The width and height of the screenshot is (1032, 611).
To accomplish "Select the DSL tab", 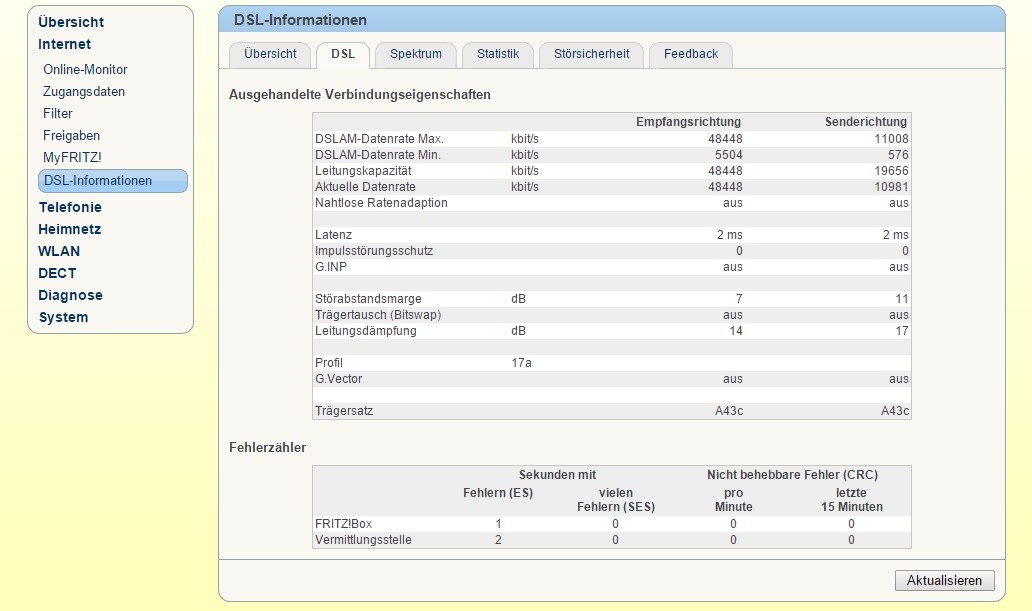I will coord(342,54).
